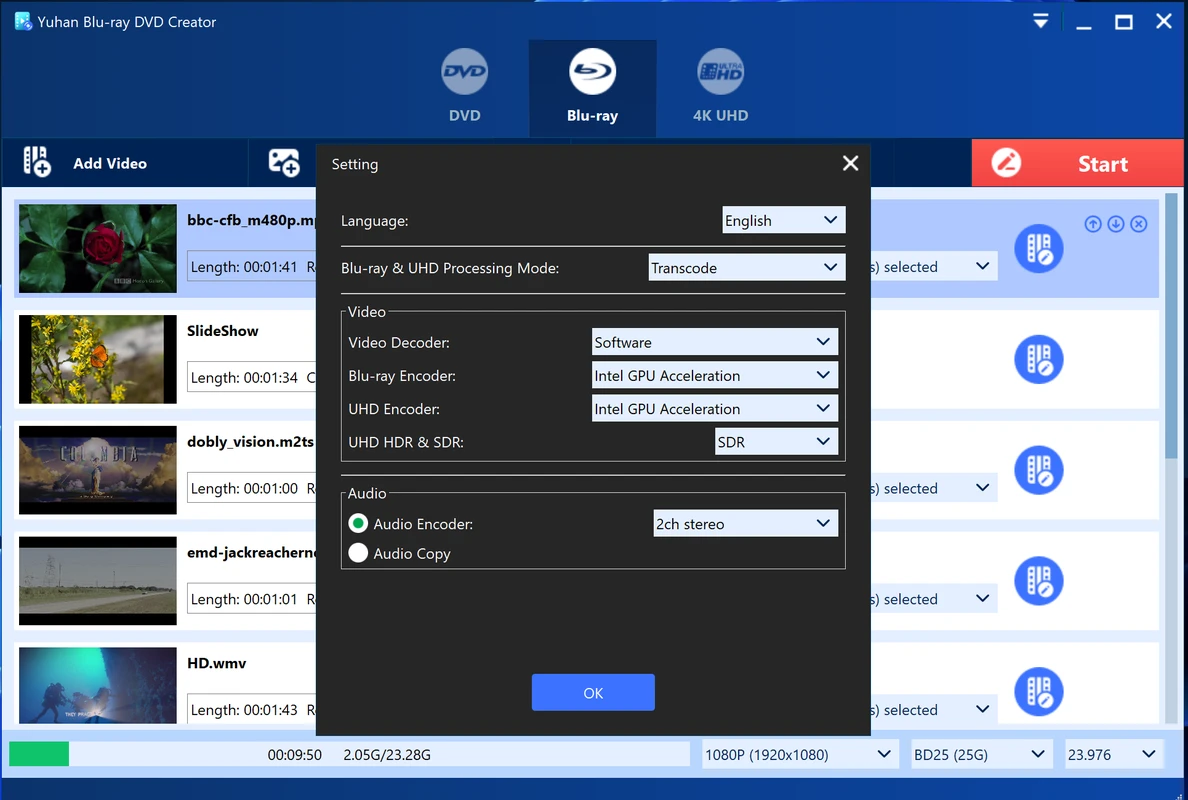Click the edit icon for emd-jackreacher row
The height and width of the screenshot is (800, 1188).
click(x=1039, y=580)
